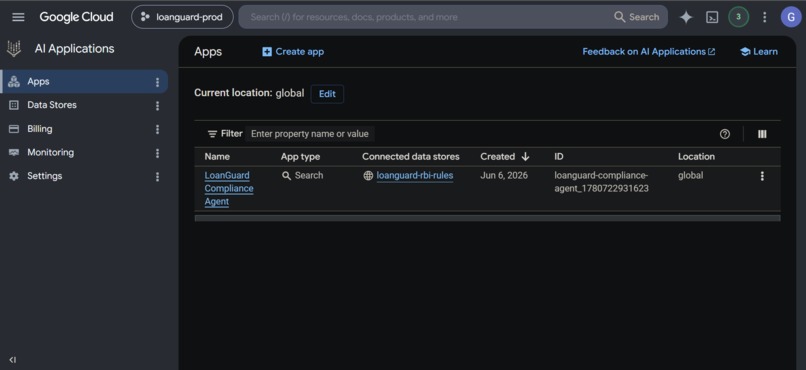Open Data Stores in the sidebar
The width and height of the screenshot is (806, 370).
tap(51, 105)
